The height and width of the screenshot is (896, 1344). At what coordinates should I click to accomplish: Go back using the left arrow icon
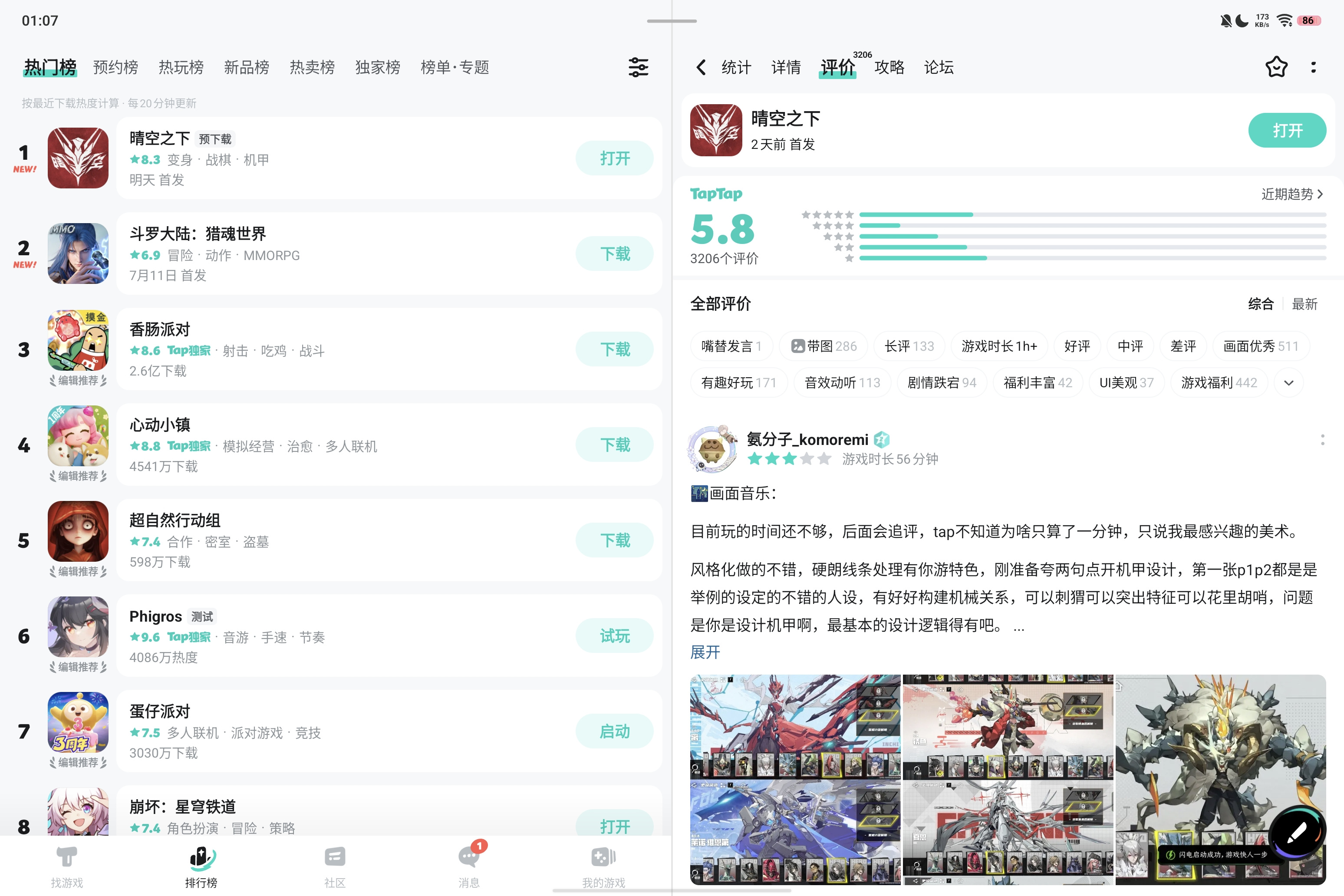[701, 67]
